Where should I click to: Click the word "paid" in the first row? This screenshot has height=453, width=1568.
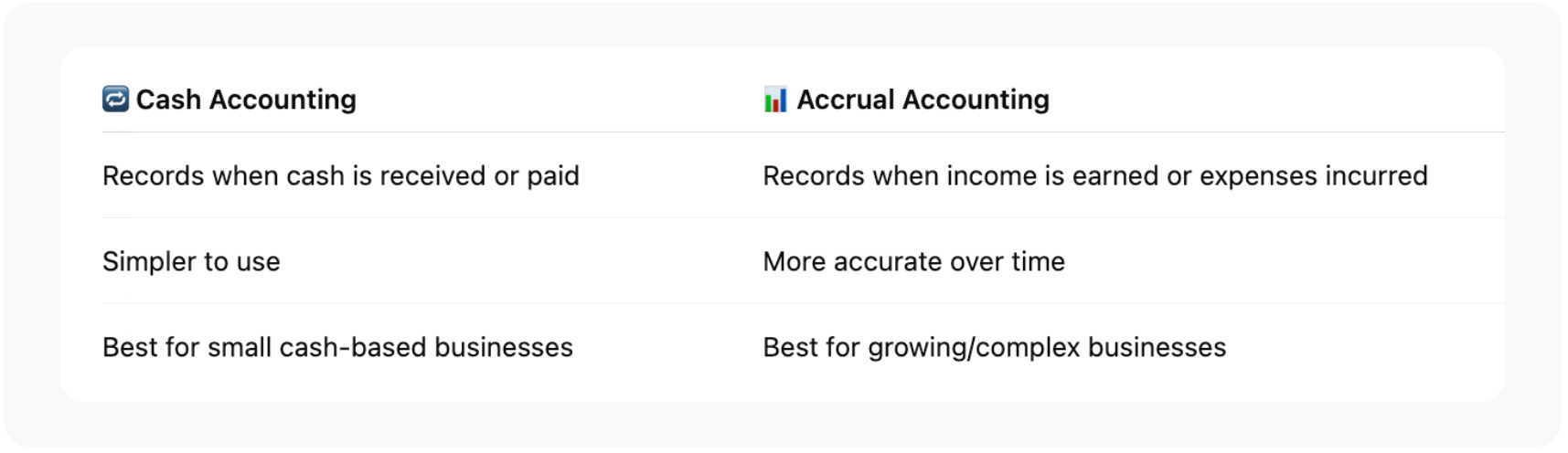click(553, 176)
